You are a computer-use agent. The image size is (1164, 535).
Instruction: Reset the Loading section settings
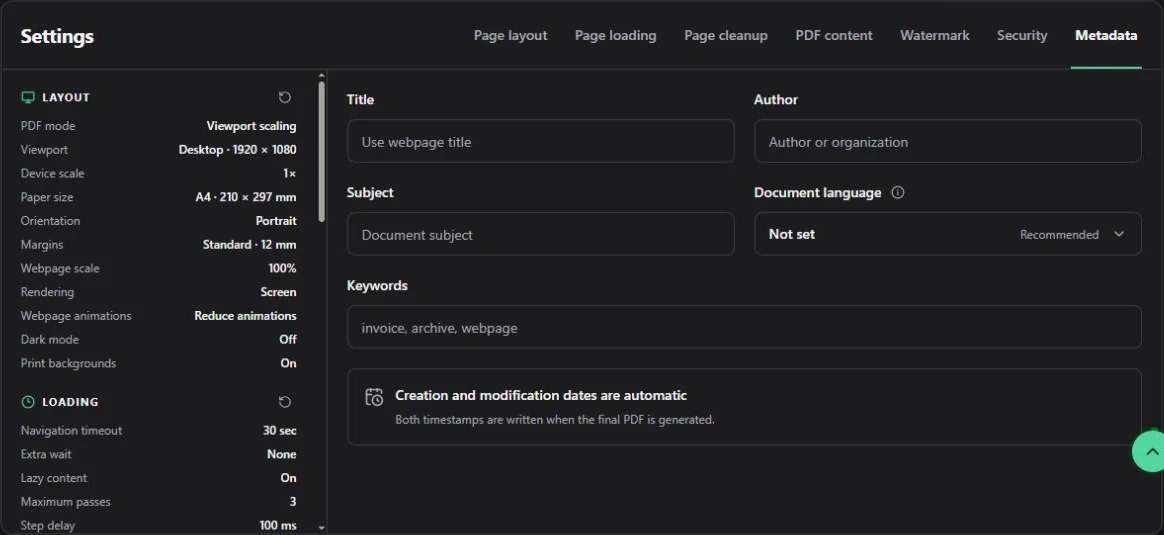coord(285,401)
